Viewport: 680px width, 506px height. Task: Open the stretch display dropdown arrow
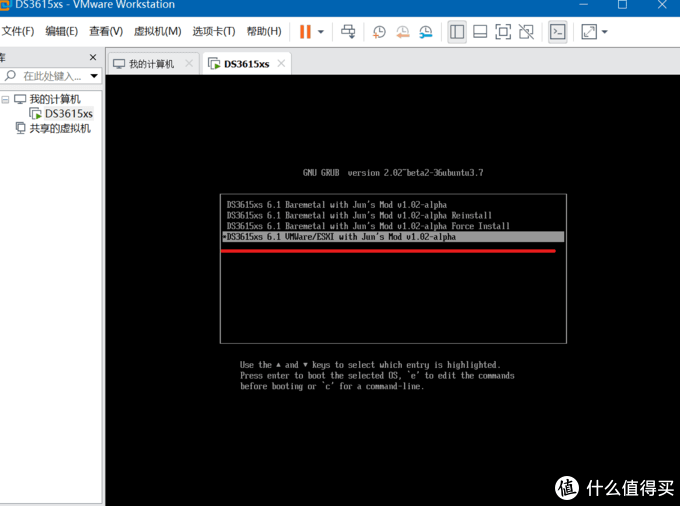coord(605,32)
